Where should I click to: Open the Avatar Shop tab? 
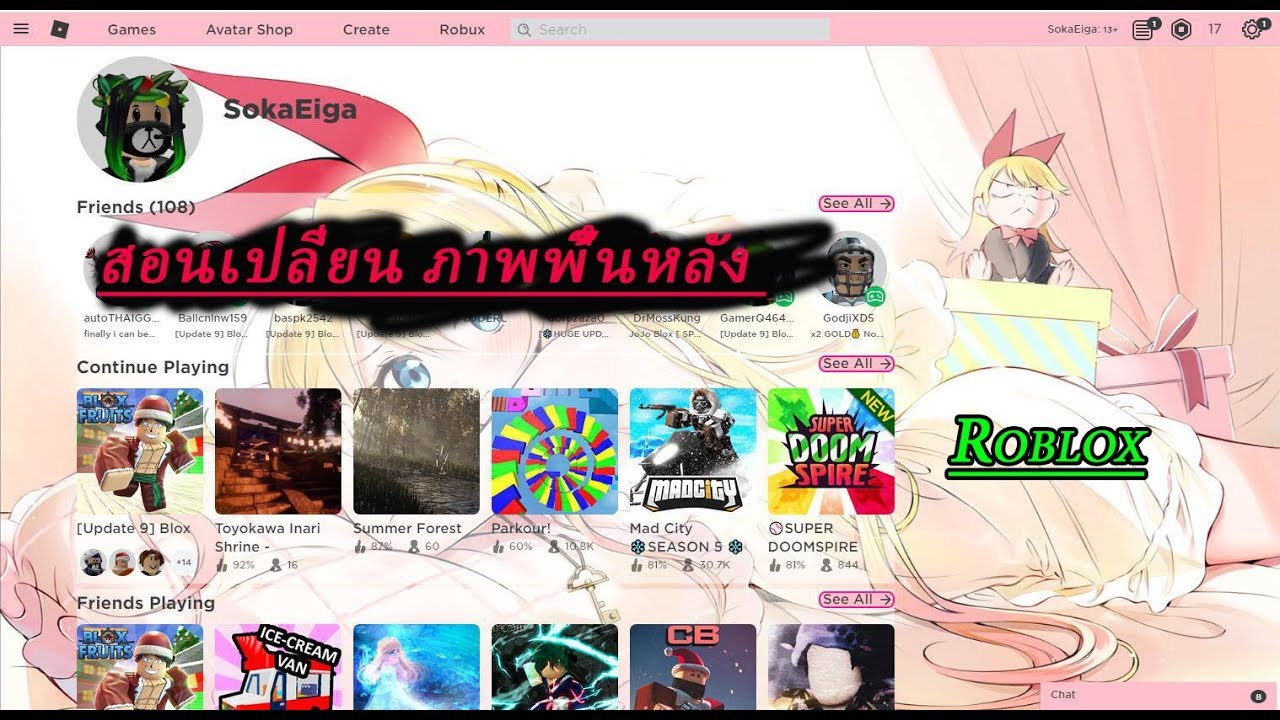pos(249,29)
